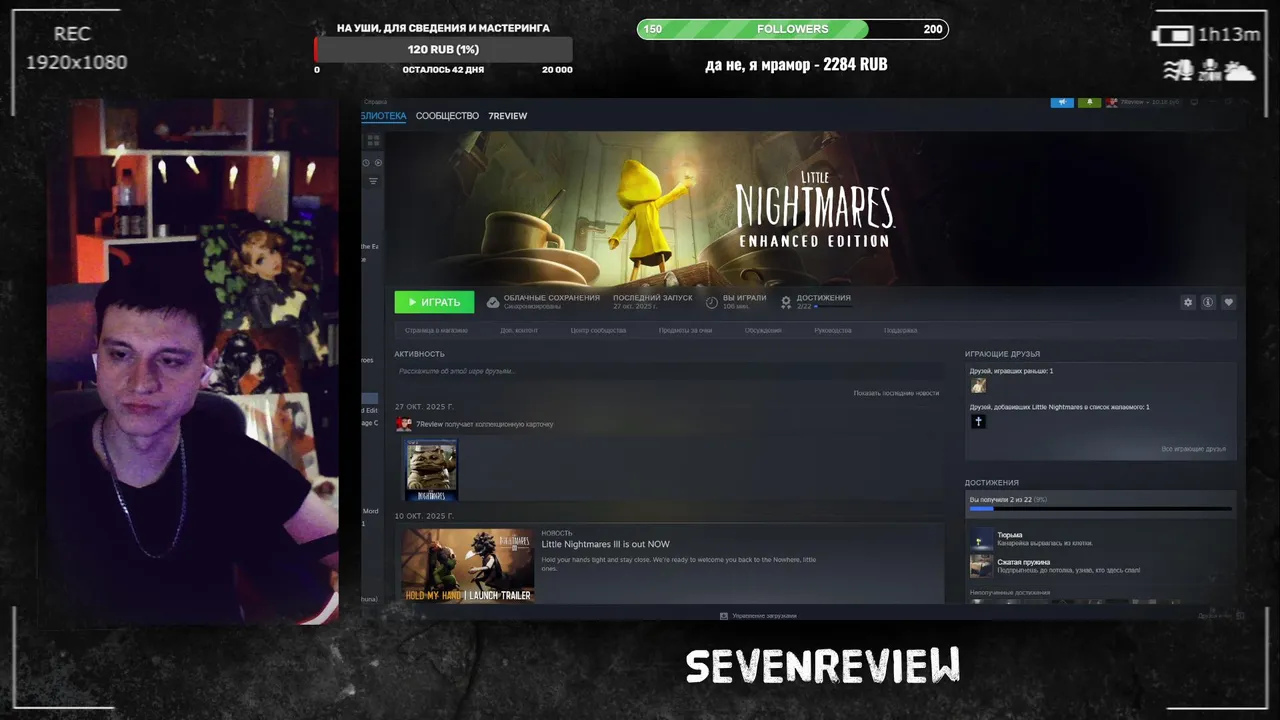Open library filter options icon
Viewport: 1280px width, 720px height.
point(373,181)
